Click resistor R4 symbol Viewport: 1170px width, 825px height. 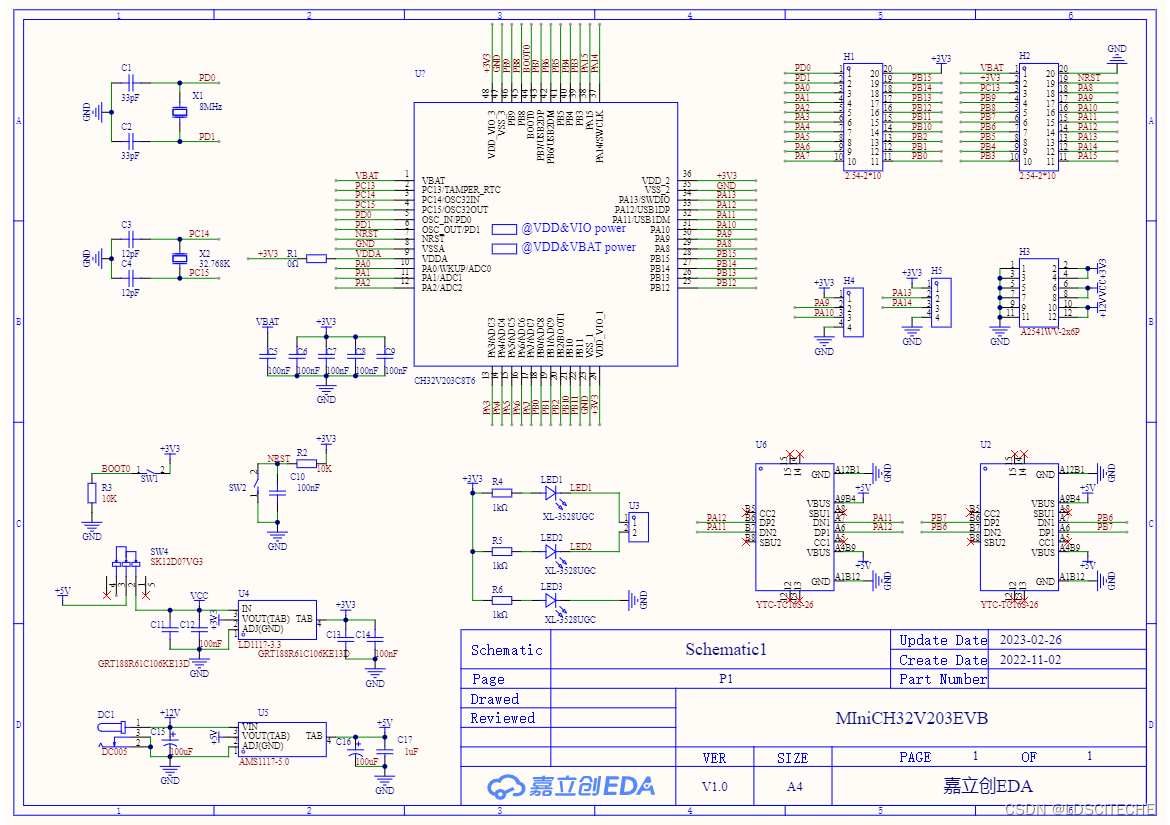coord(501,493)
